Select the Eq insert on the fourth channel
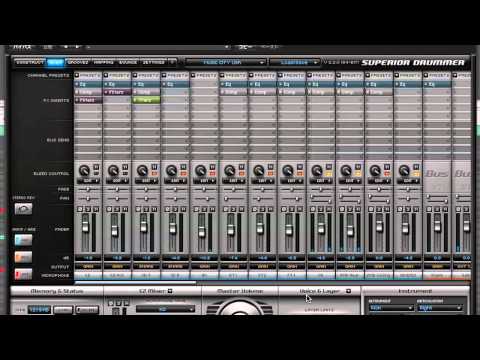Screen dimensions: 480x360 click(x=175, y=84)
